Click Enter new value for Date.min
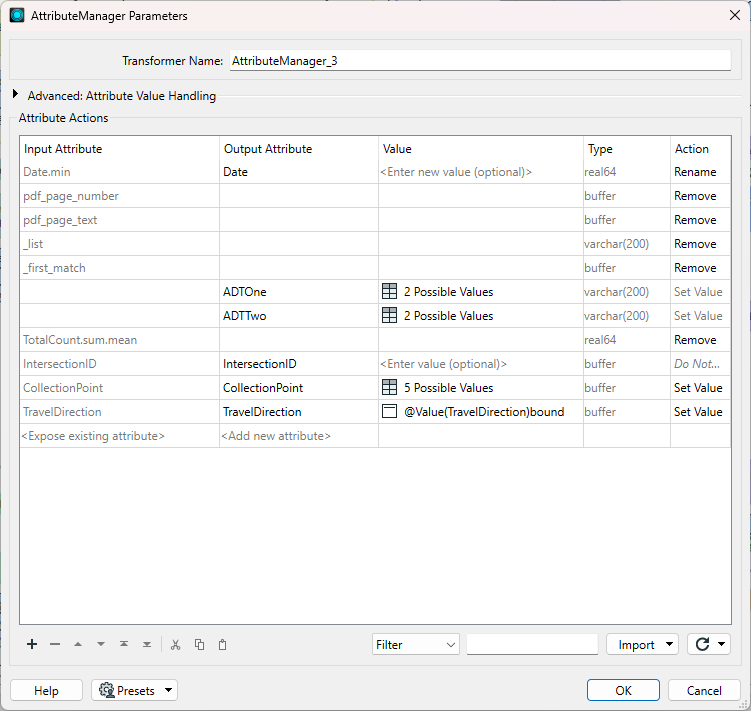The width and height of the screenshot is (751, 711). (481, 172)
